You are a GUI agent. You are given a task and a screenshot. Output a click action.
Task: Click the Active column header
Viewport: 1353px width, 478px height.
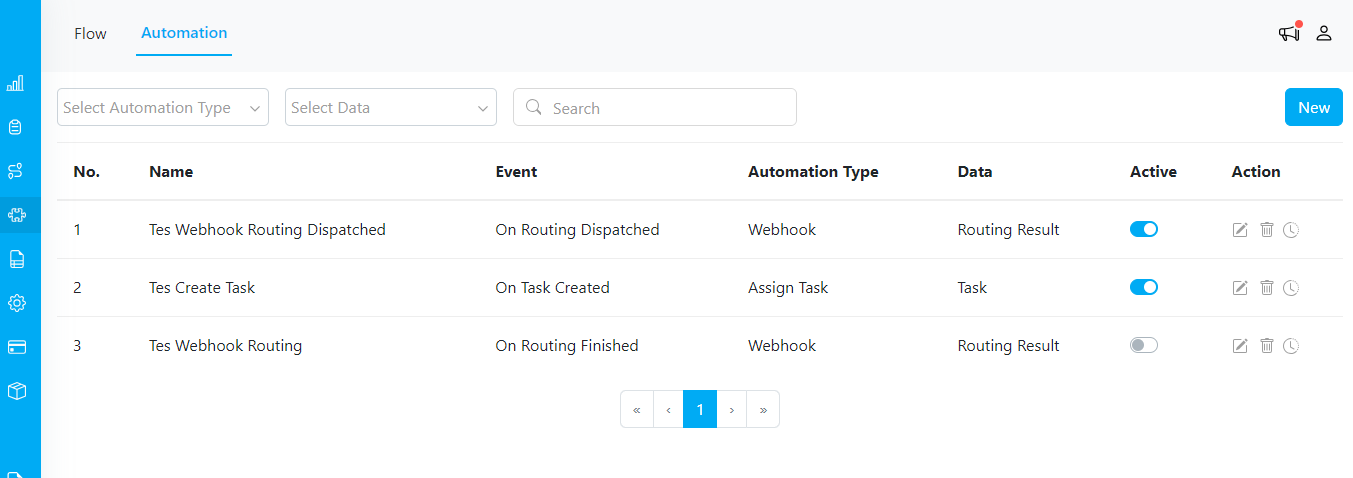[1153, 172]
